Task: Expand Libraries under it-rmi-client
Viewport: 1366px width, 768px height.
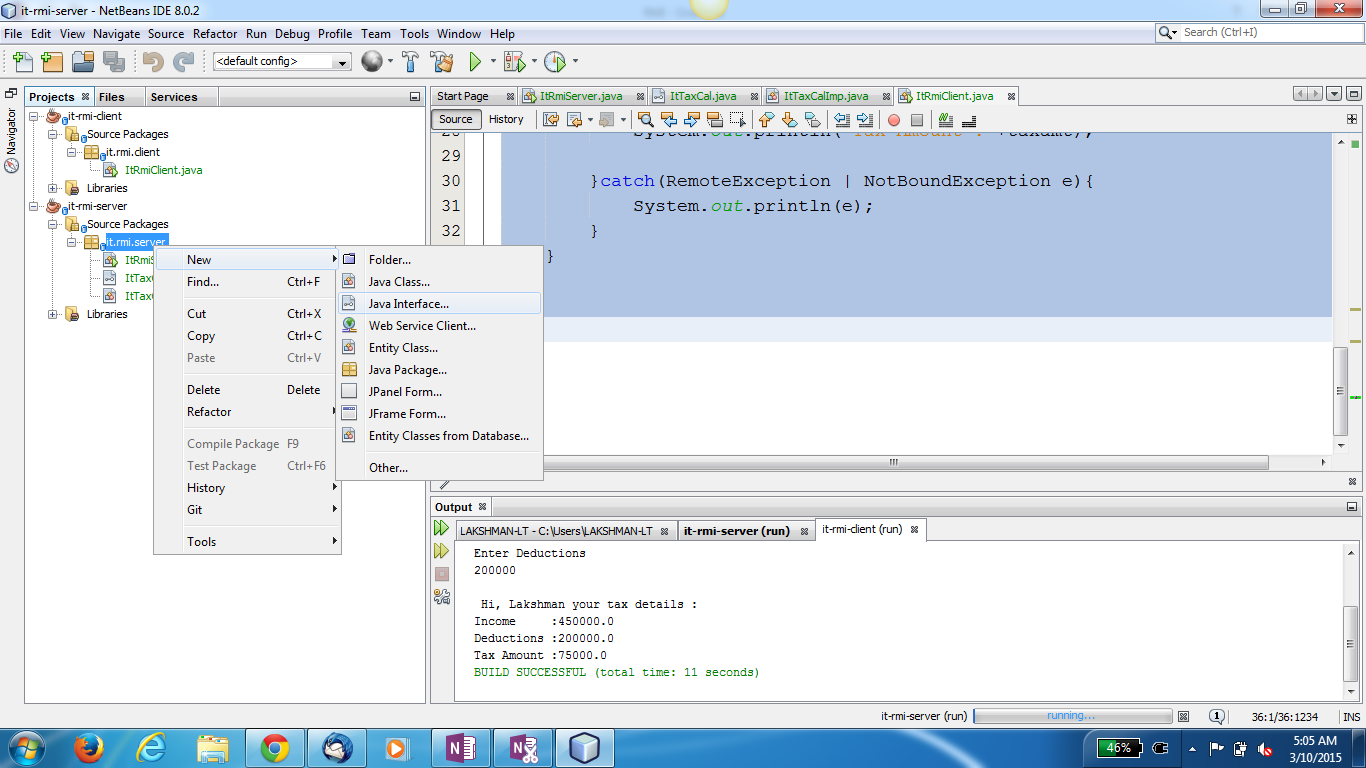Action: tap(53, 188)
